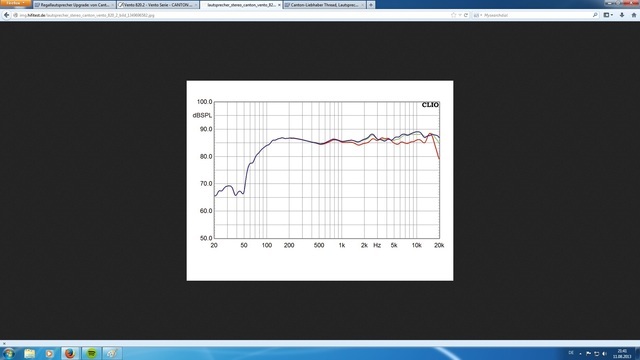Click the frequency response graph image
Screen dimensions: 640x360
320,180
